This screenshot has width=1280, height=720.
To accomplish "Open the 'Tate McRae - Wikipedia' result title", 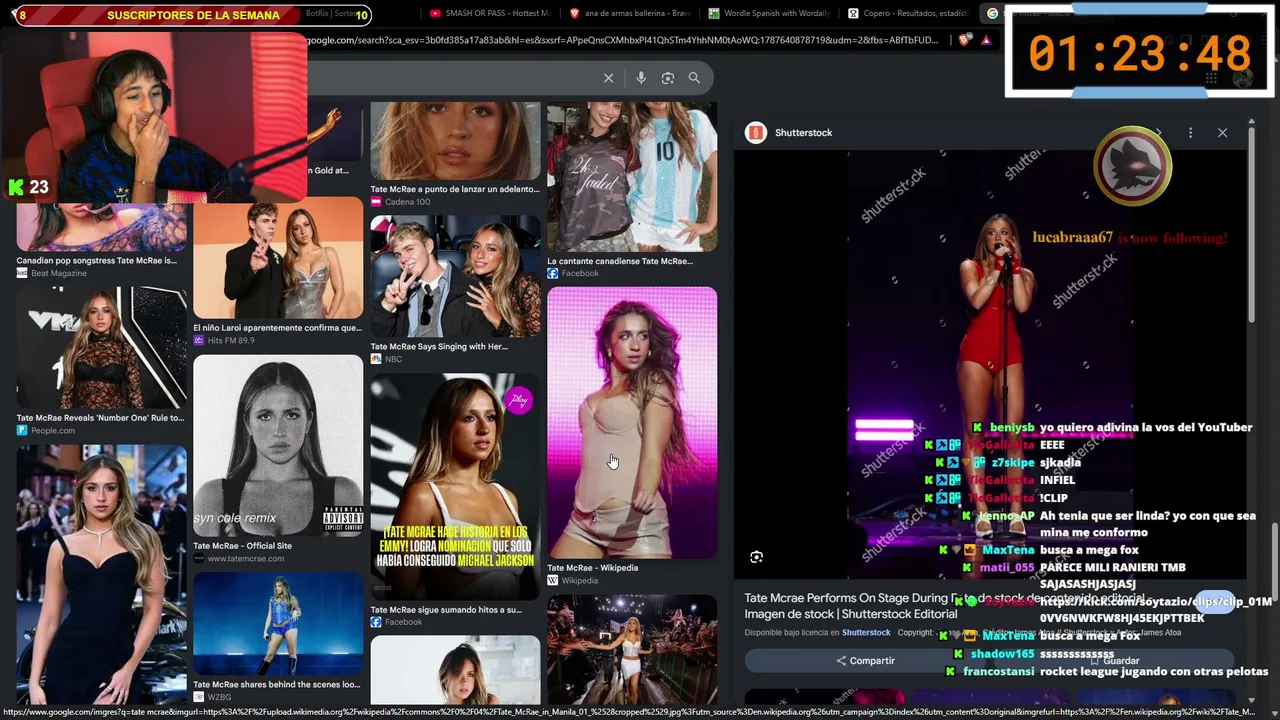I will (593, 568).
